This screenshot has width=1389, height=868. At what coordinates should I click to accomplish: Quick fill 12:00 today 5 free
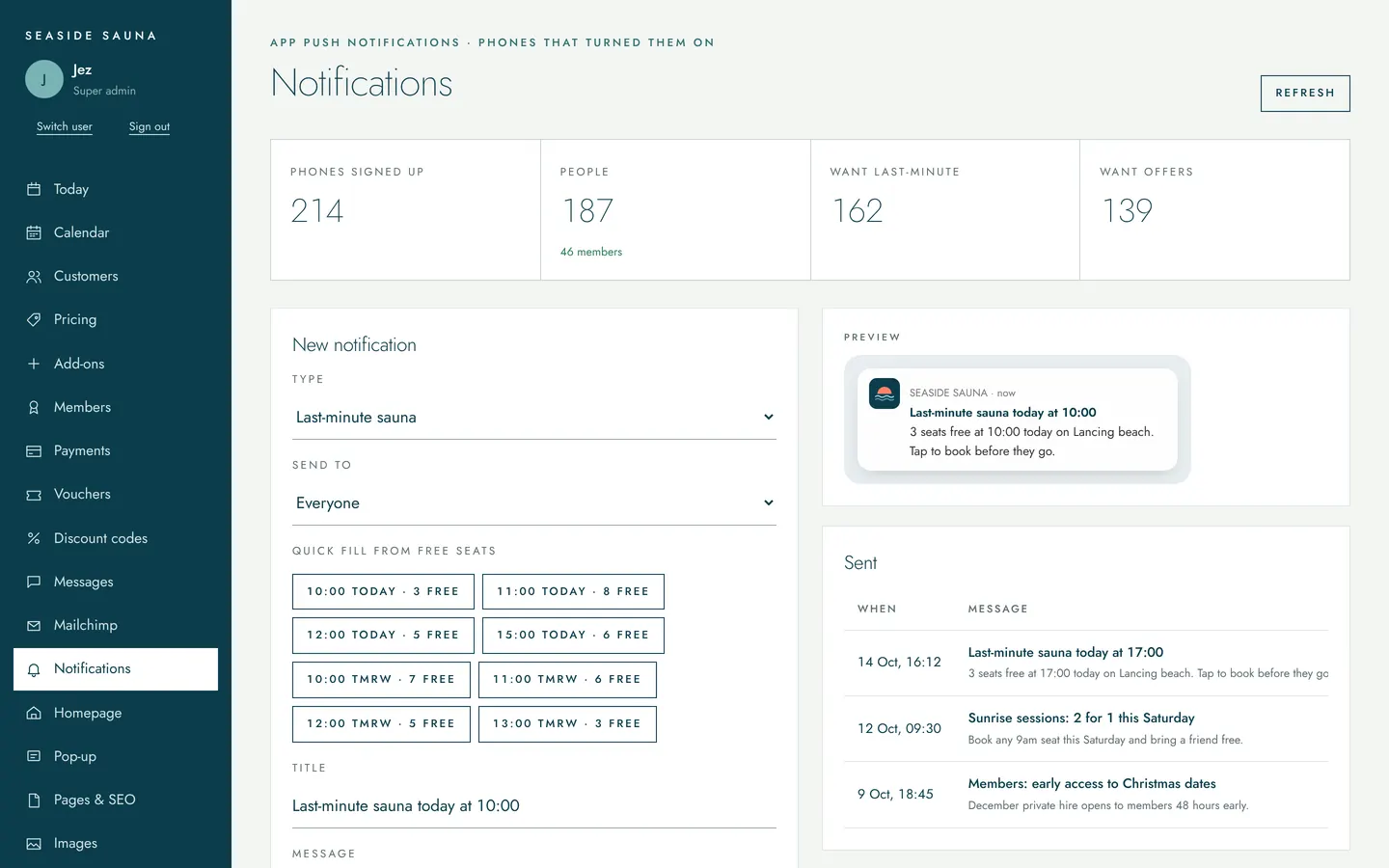[383, 636]
